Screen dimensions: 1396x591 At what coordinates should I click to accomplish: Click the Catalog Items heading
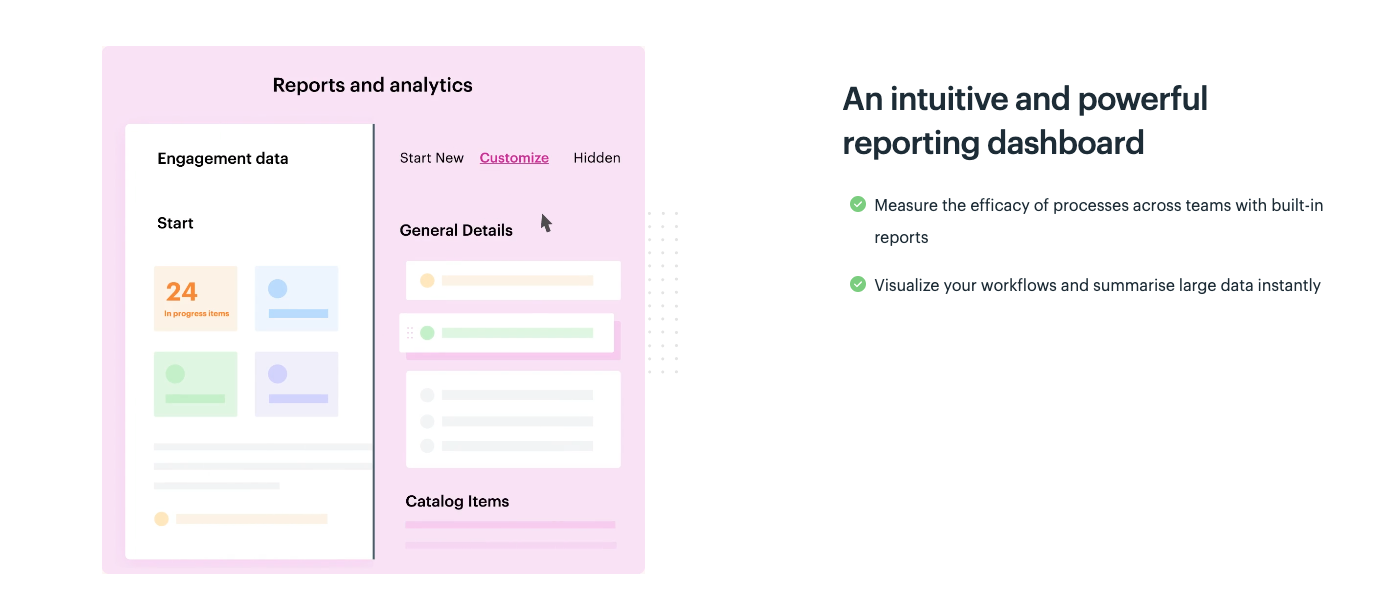click(x=457, y=501)
